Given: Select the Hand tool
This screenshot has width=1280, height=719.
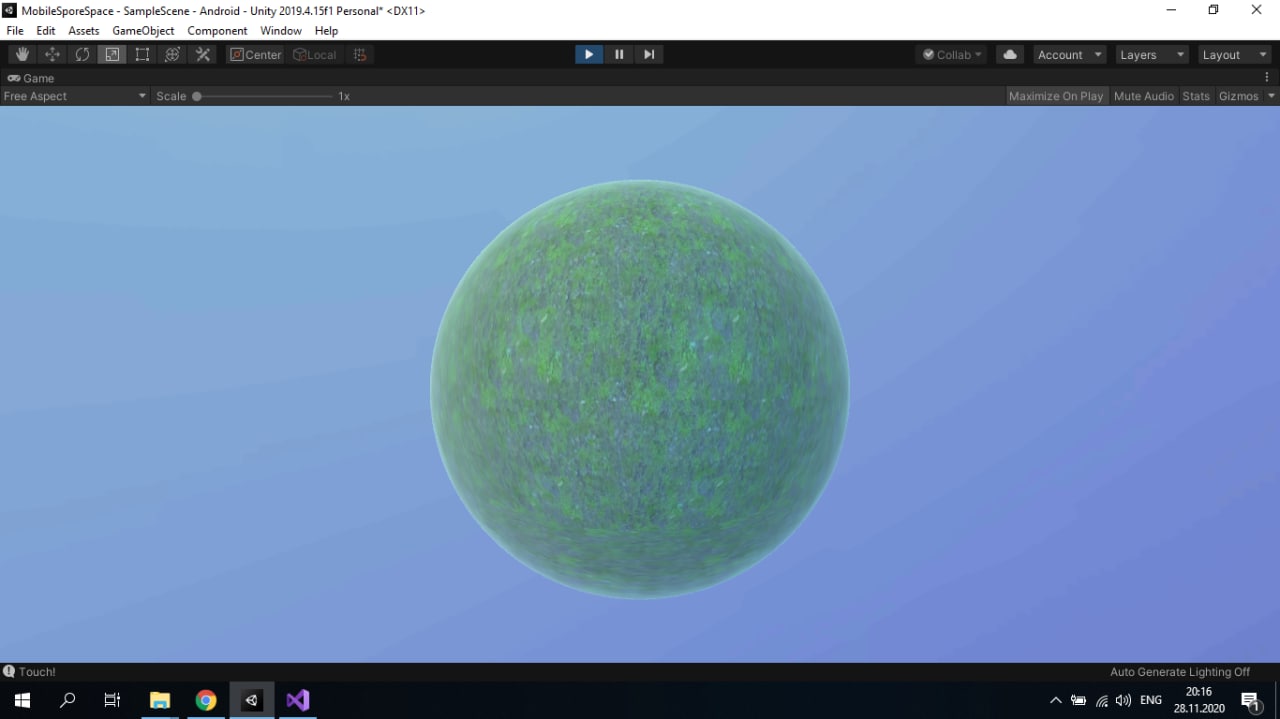Looking at the screenshot, I should (22, 55).
